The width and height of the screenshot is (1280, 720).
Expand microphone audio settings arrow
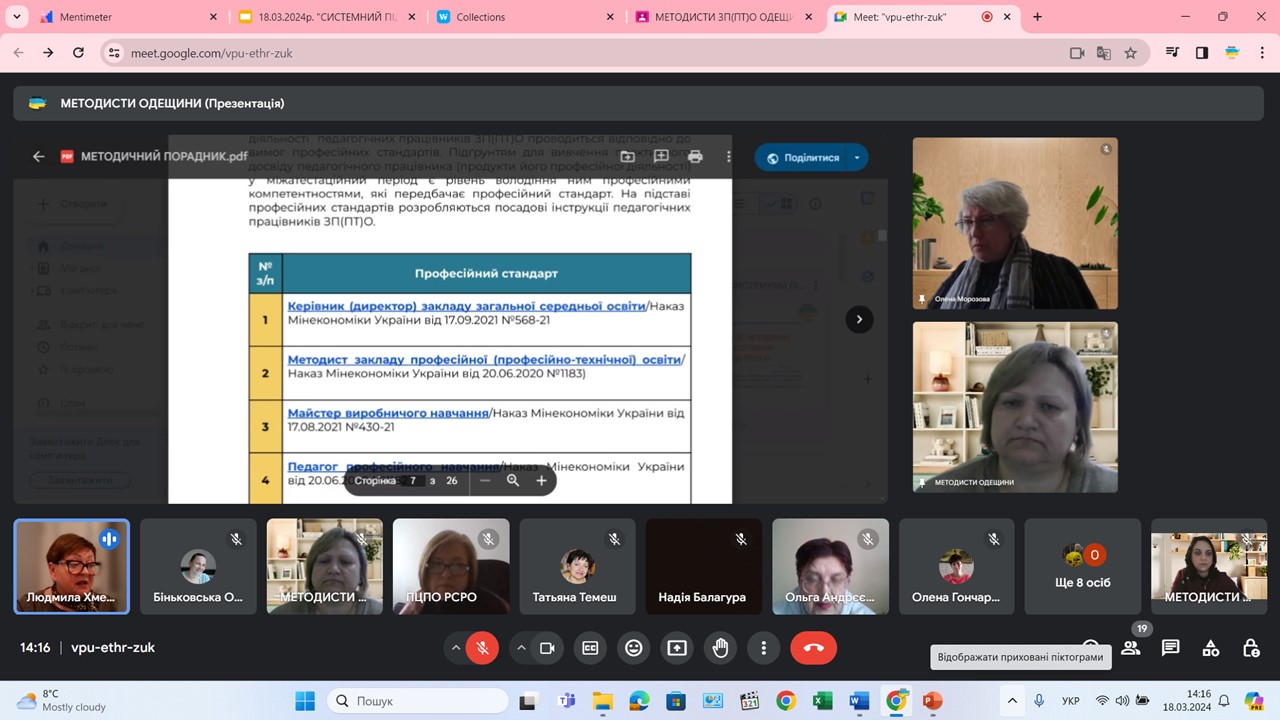click(x=456, y=648)
